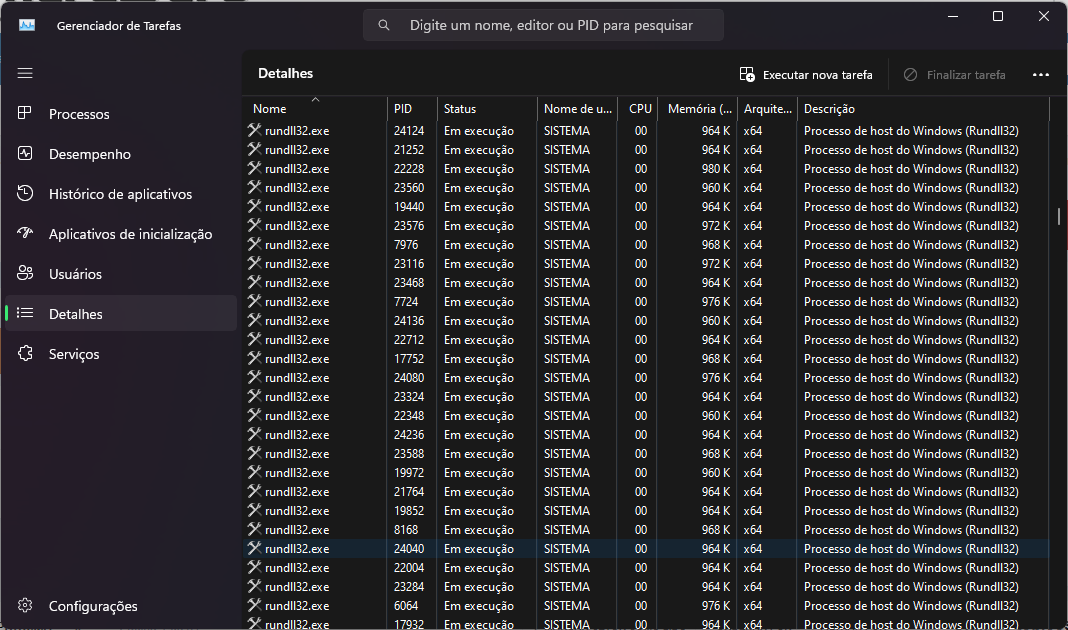The image size is (1068, 630).
Task: Select the row with PID 21252
Action: [646, 149]
